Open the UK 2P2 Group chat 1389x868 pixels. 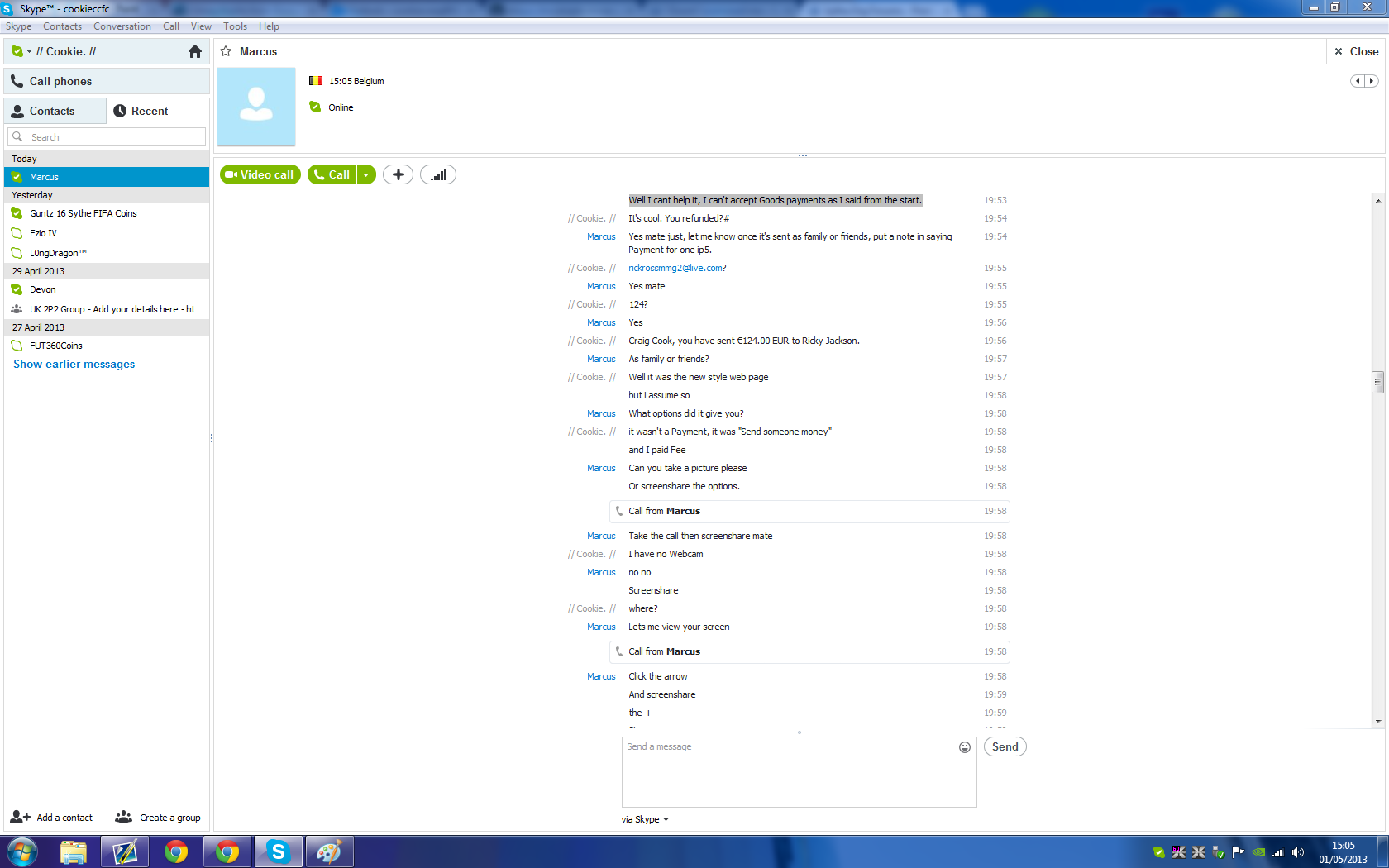107,309
